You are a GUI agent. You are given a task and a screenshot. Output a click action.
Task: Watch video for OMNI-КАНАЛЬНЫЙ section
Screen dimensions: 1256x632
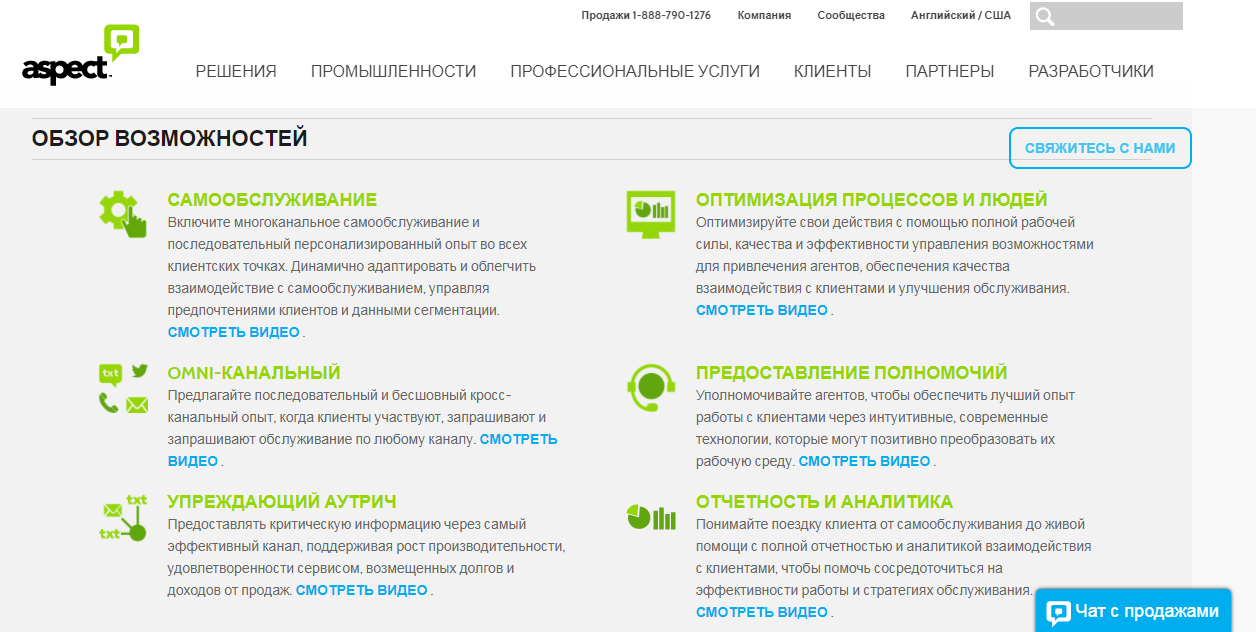point(519,439)
